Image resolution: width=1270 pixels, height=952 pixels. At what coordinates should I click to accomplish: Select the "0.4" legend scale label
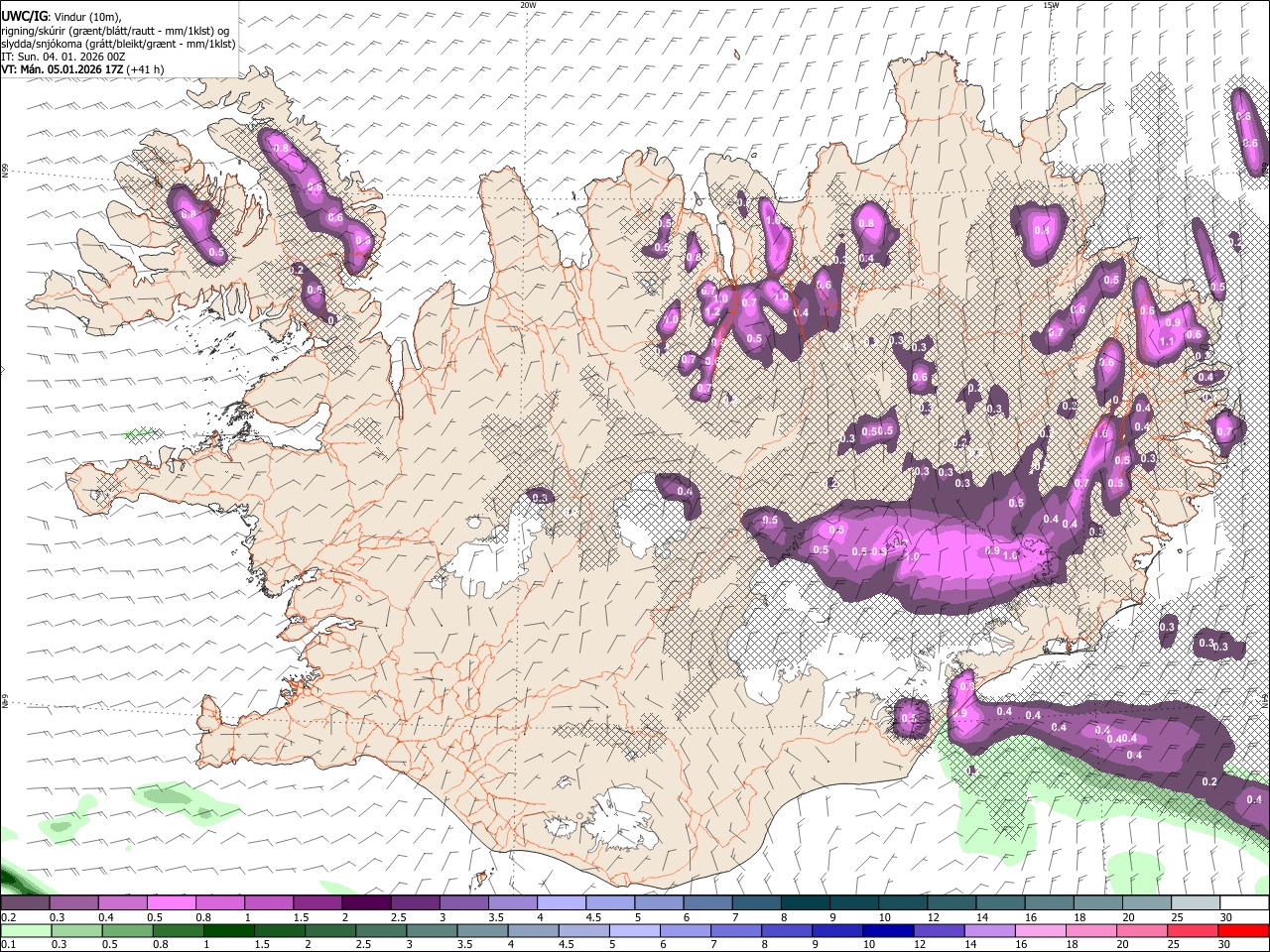(106, 917)
